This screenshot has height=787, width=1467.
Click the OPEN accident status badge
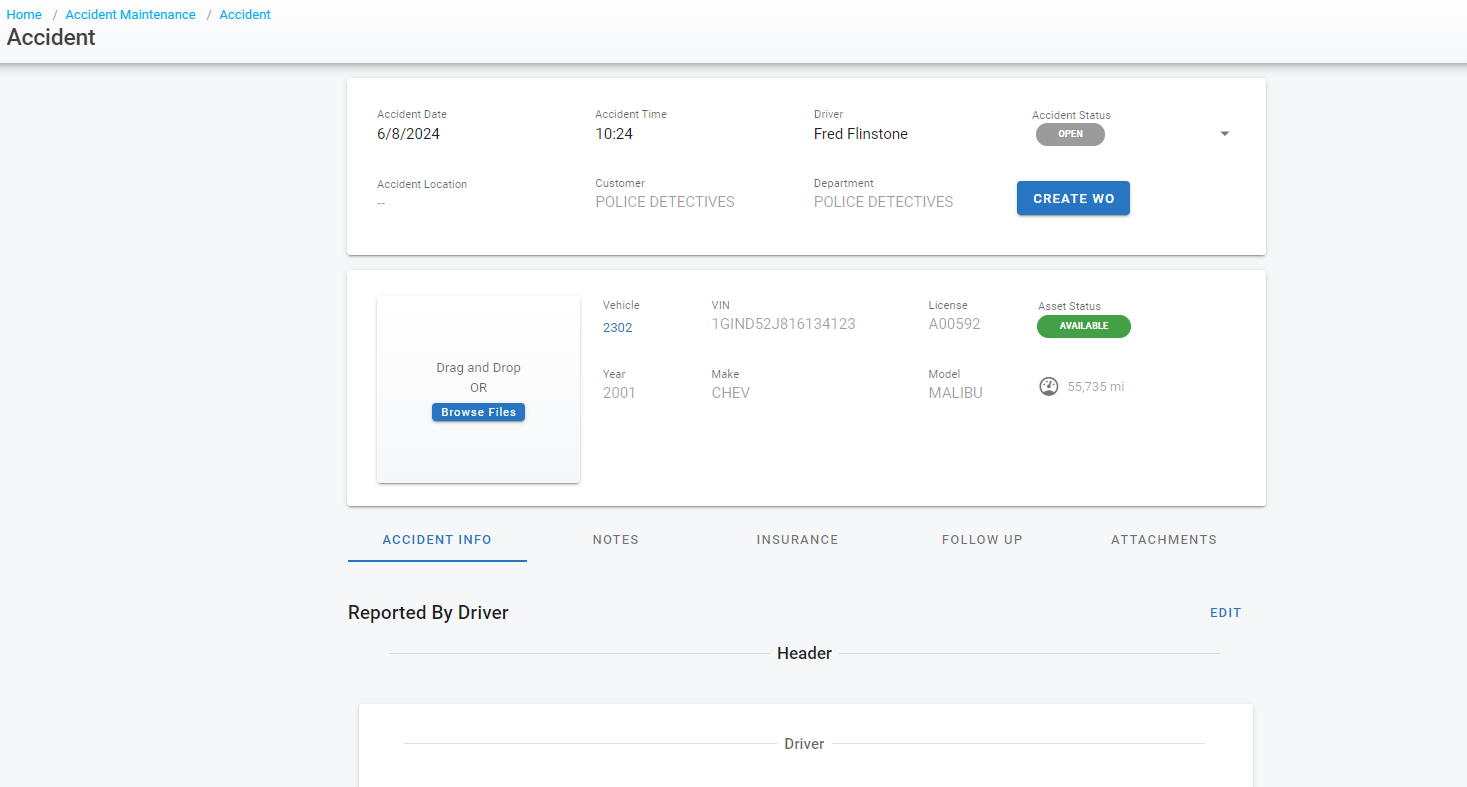[x=1070, y=134]
